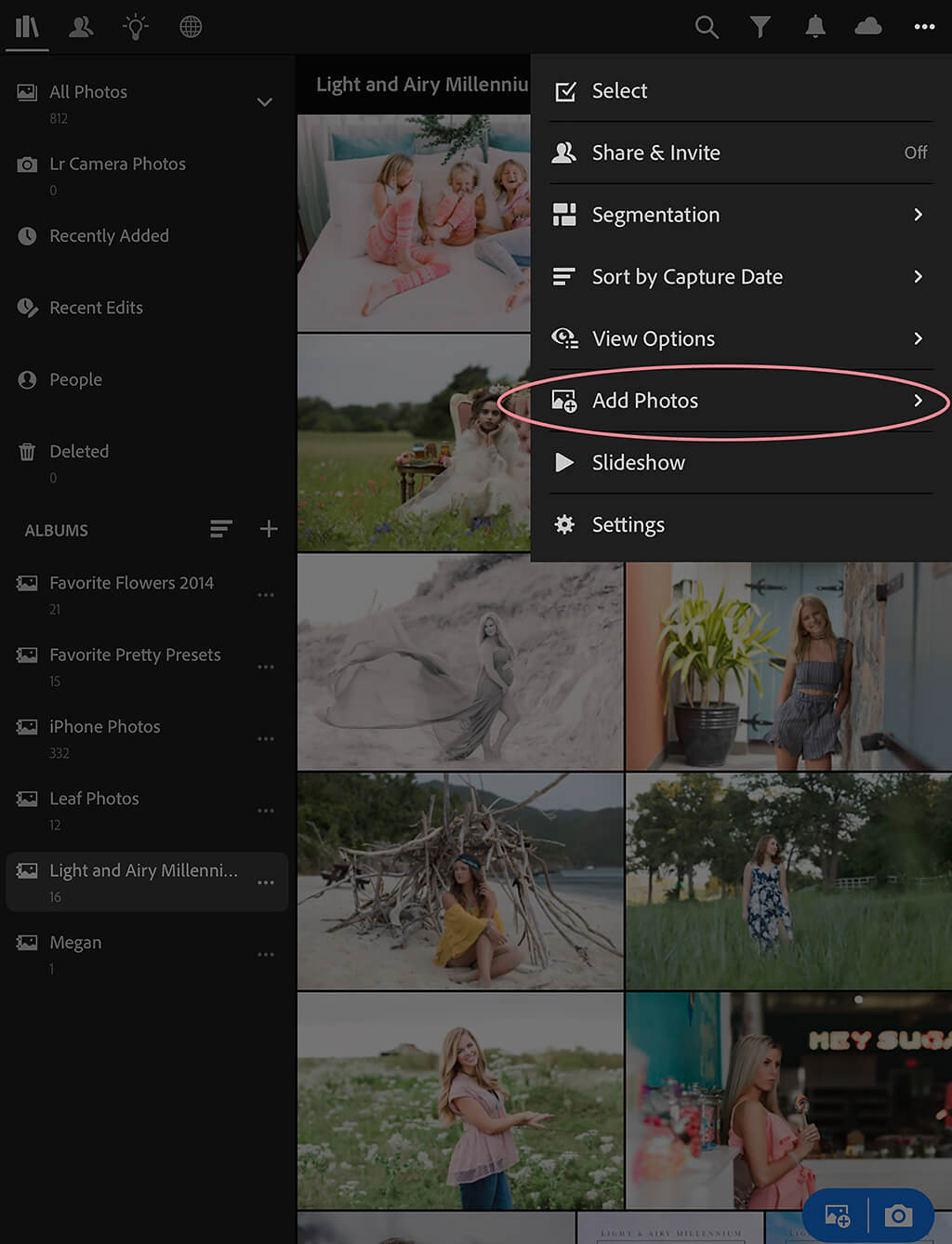Image resolution: width=952 pixels, height=1244 pixels.
Task: Select the People view icon in top bar
Action: tap(81, 27)
